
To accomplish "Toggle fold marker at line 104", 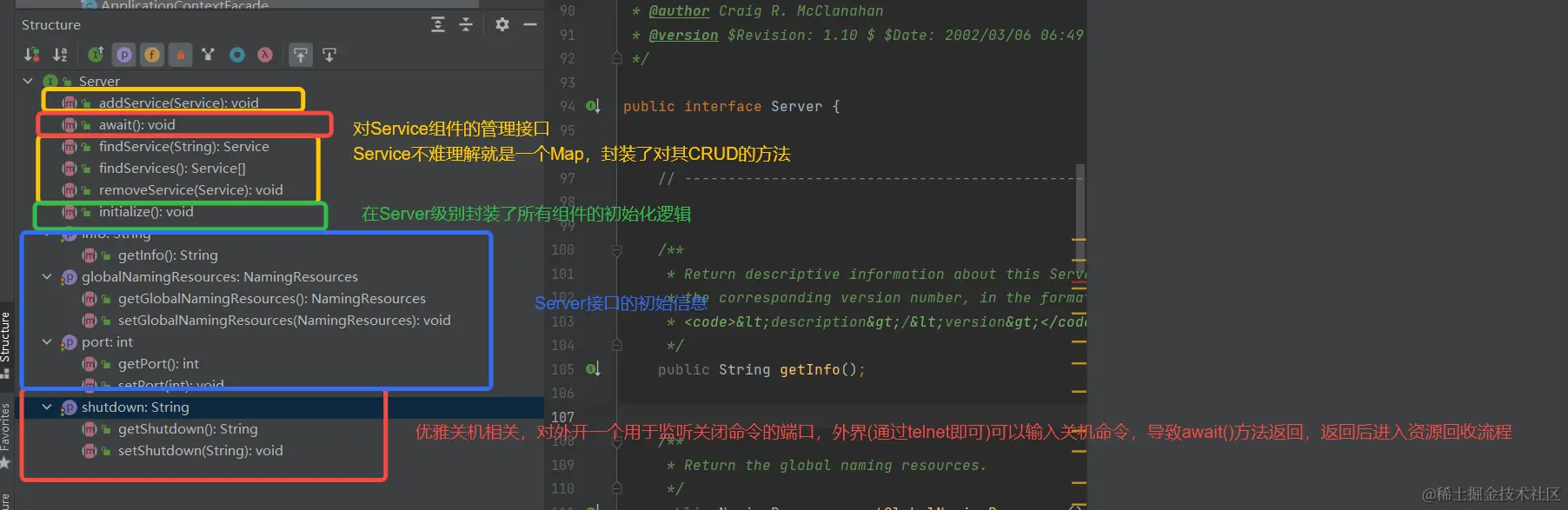I will point(616,345).
